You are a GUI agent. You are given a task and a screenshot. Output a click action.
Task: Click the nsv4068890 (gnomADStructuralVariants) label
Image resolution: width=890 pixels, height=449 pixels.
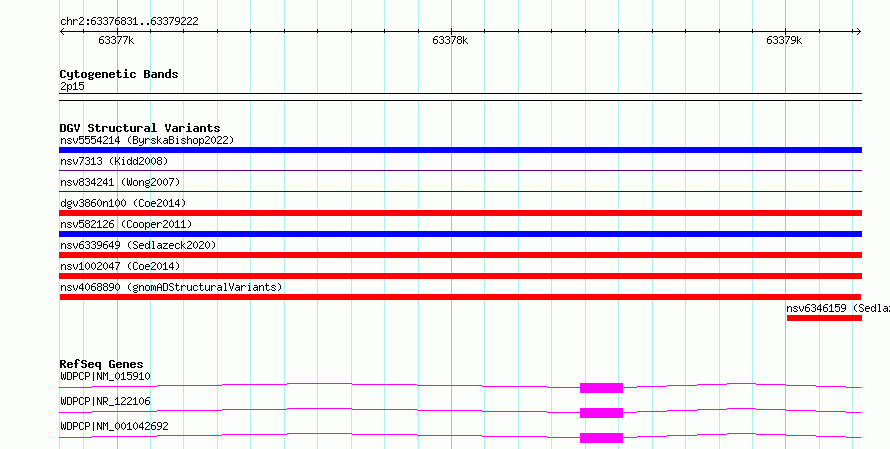pos(171,287)
